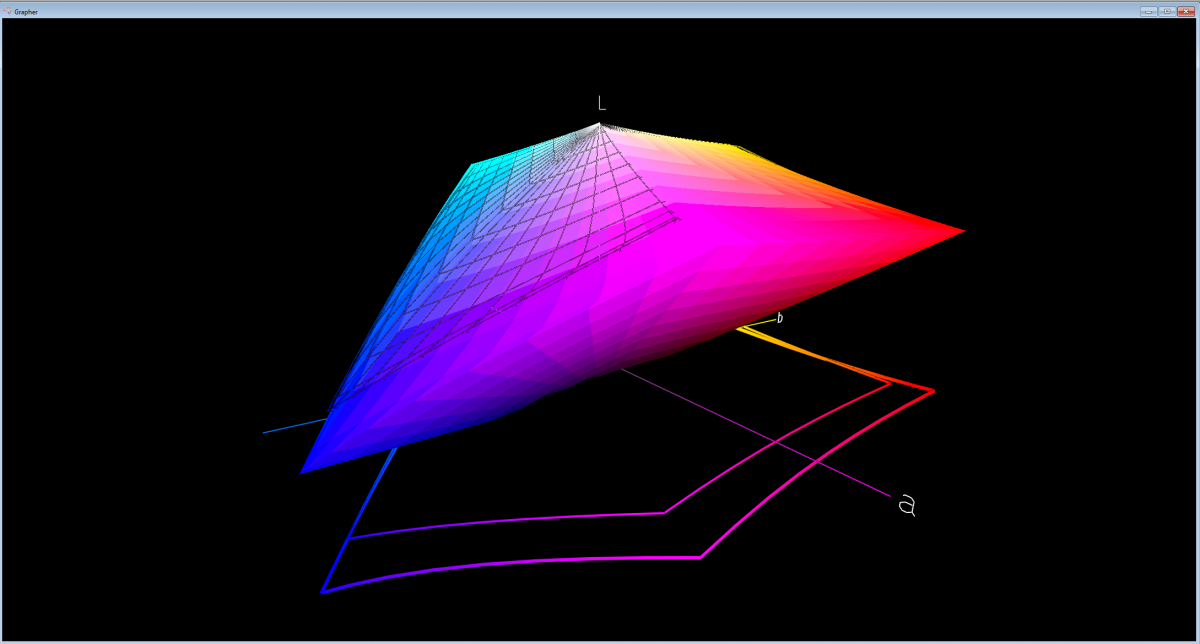
Task: Select the handwritten "a" axis label
Action: [x=907, y=505]
